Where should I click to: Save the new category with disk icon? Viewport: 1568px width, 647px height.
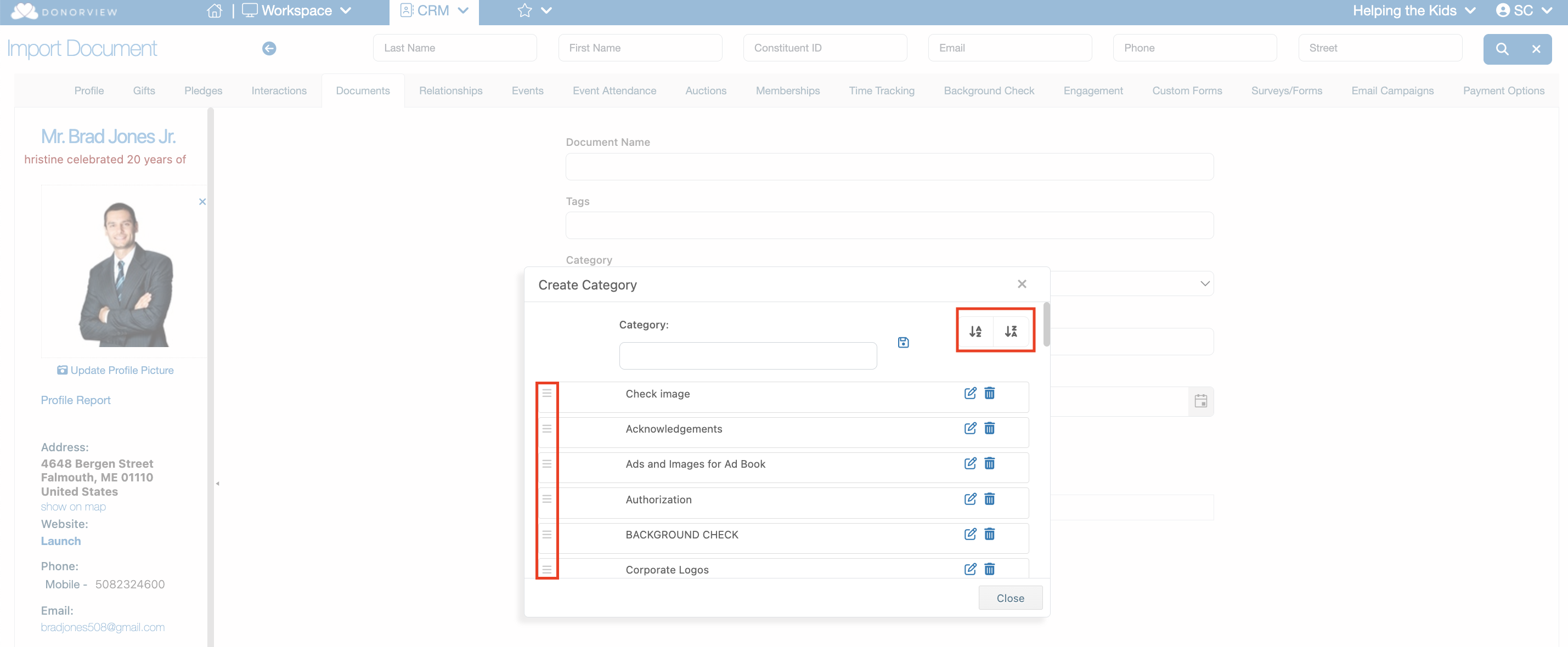(903, 342)
